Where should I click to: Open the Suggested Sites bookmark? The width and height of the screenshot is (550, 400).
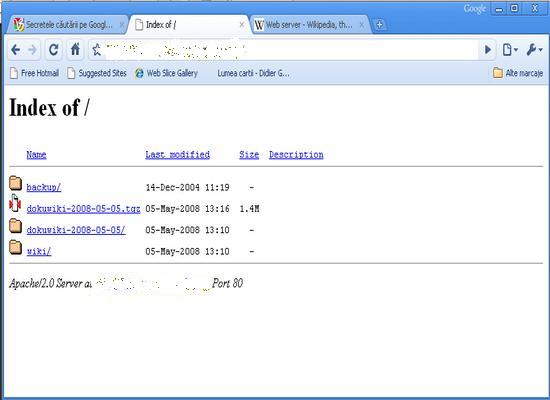[97, 73]
